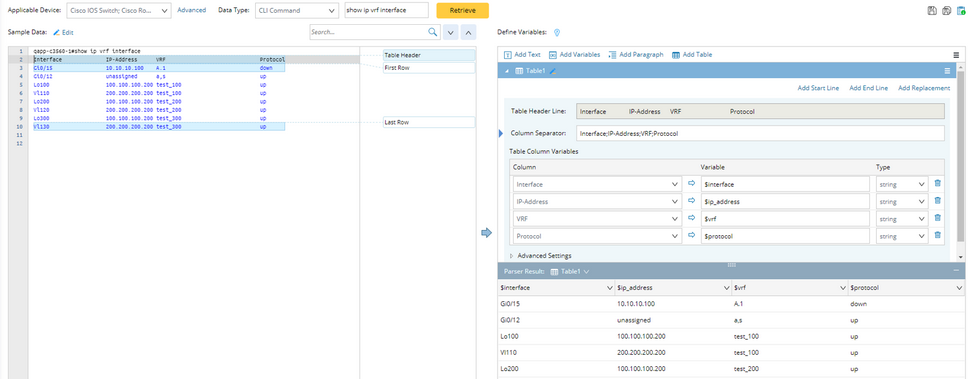Click the $interface variable field

pyautogui.click(x=786, y=184)
